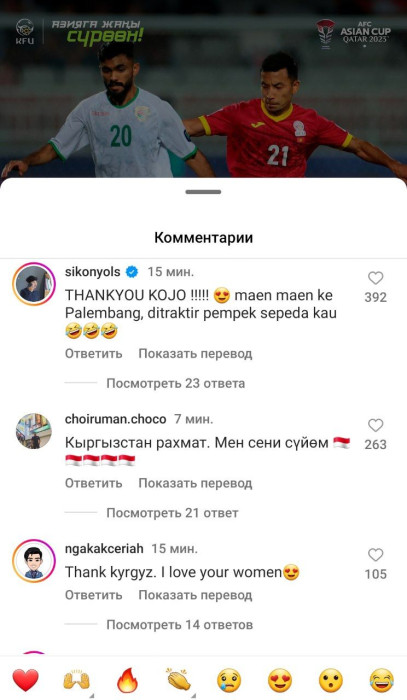Tap the heart on ngakakceriah's comment
The width and height of the screenshot is (407, 700).
click(375, 555)
